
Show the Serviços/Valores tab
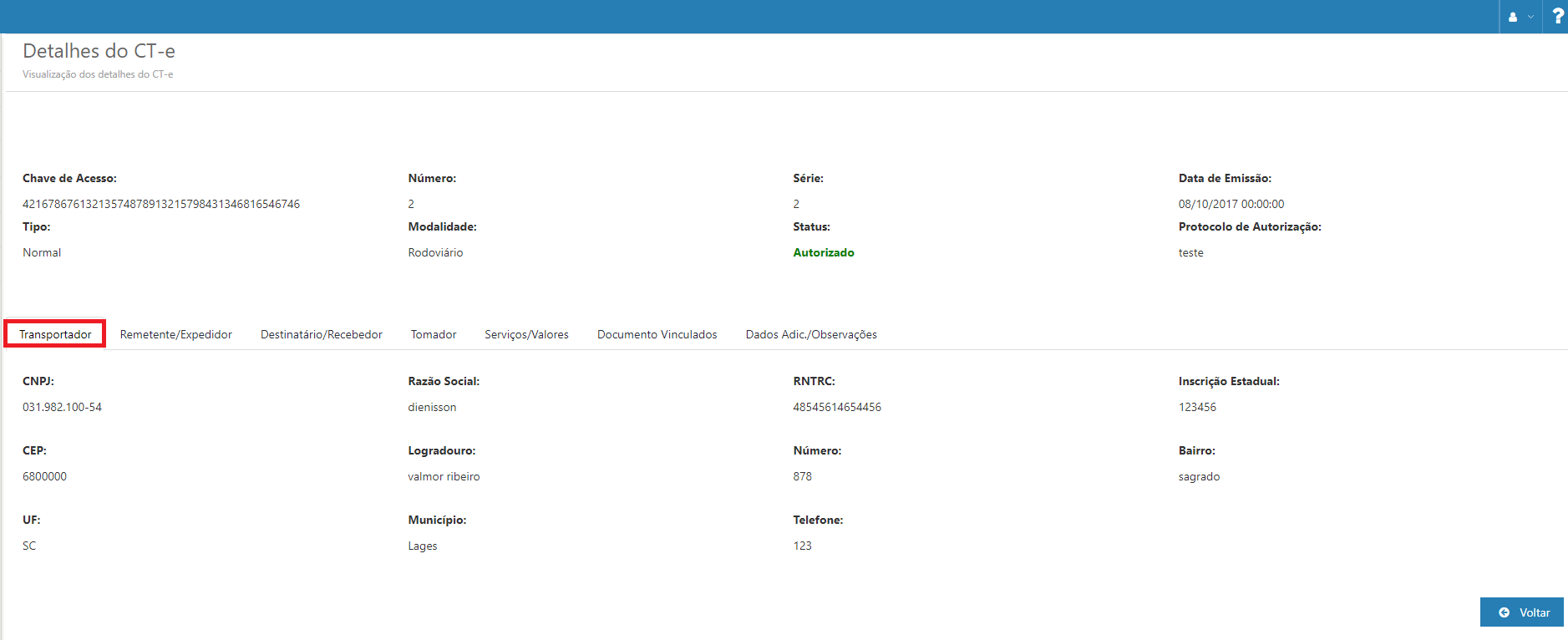(526, 334)
